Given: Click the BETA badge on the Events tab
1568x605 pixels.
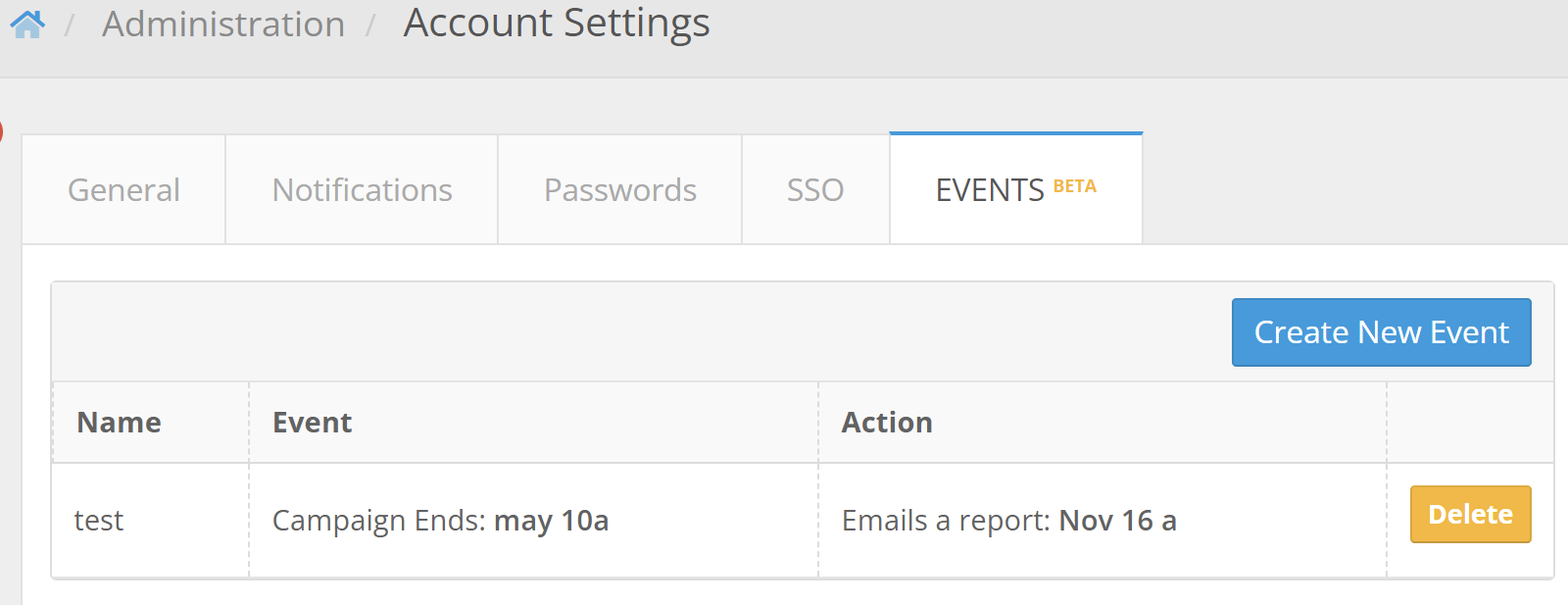Looking at the screenshot, I should tap(1074, 186).
